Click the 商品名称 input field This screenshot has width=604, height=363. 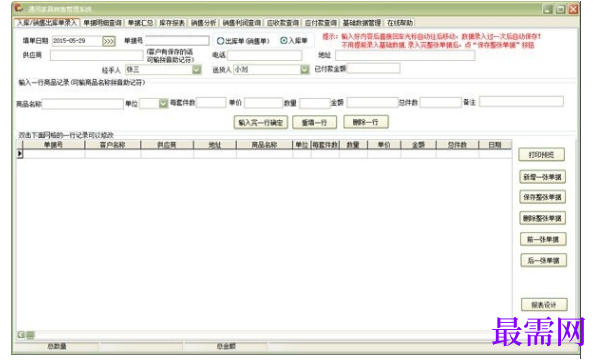pyautogui.click(x=82, y=104)
